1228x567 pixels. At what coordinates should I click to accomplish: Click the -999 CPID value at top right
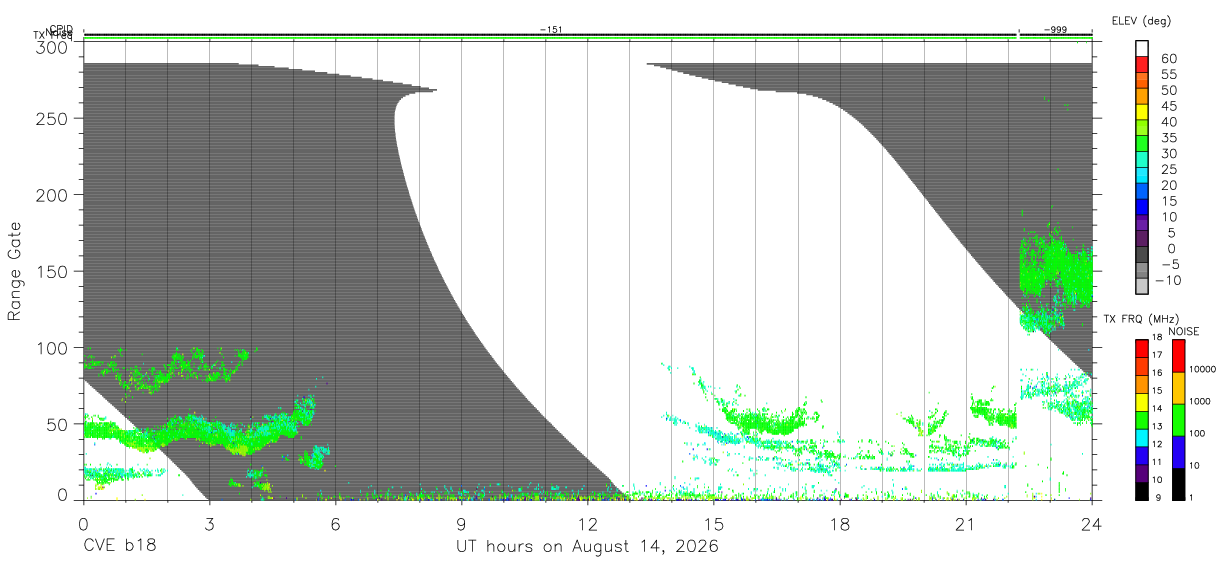1055,30
